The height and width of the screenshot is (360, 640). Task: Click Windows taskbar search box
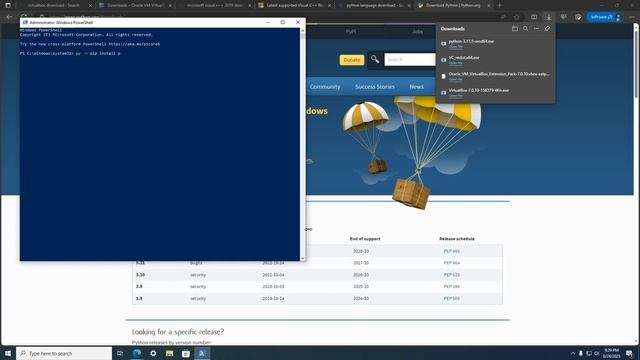point(64,353)
